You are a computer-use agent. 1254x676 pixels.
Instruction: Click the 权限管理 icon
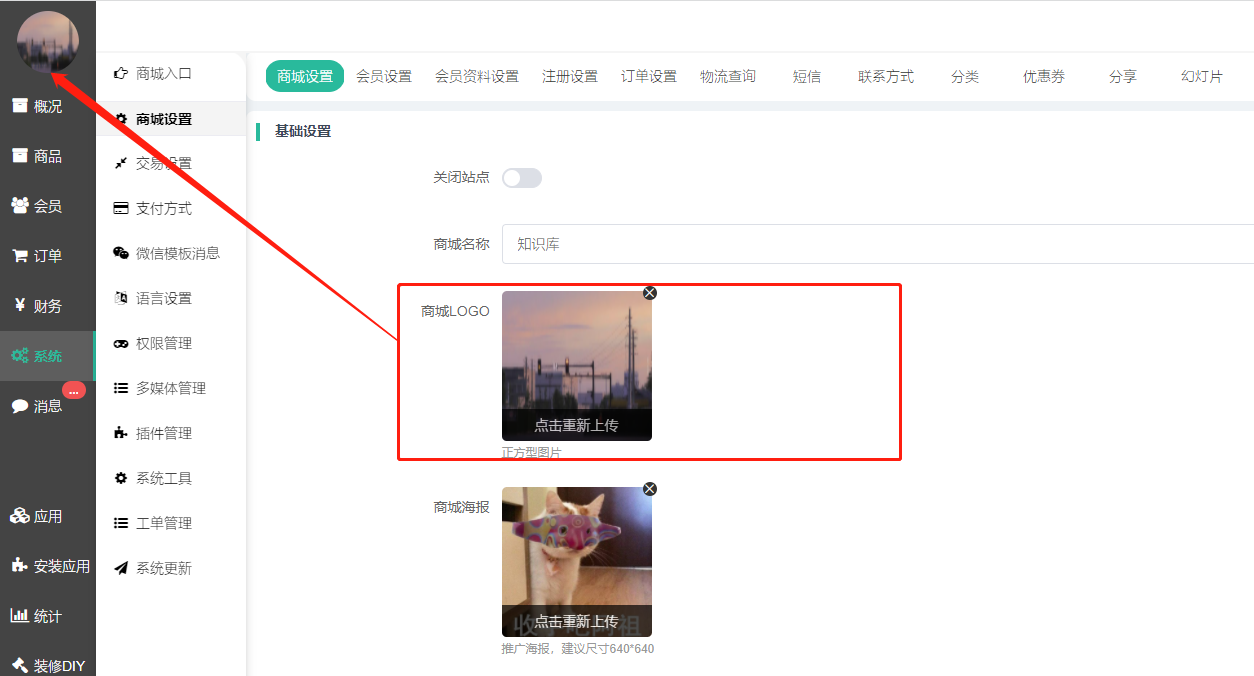(x=121, y=343)
